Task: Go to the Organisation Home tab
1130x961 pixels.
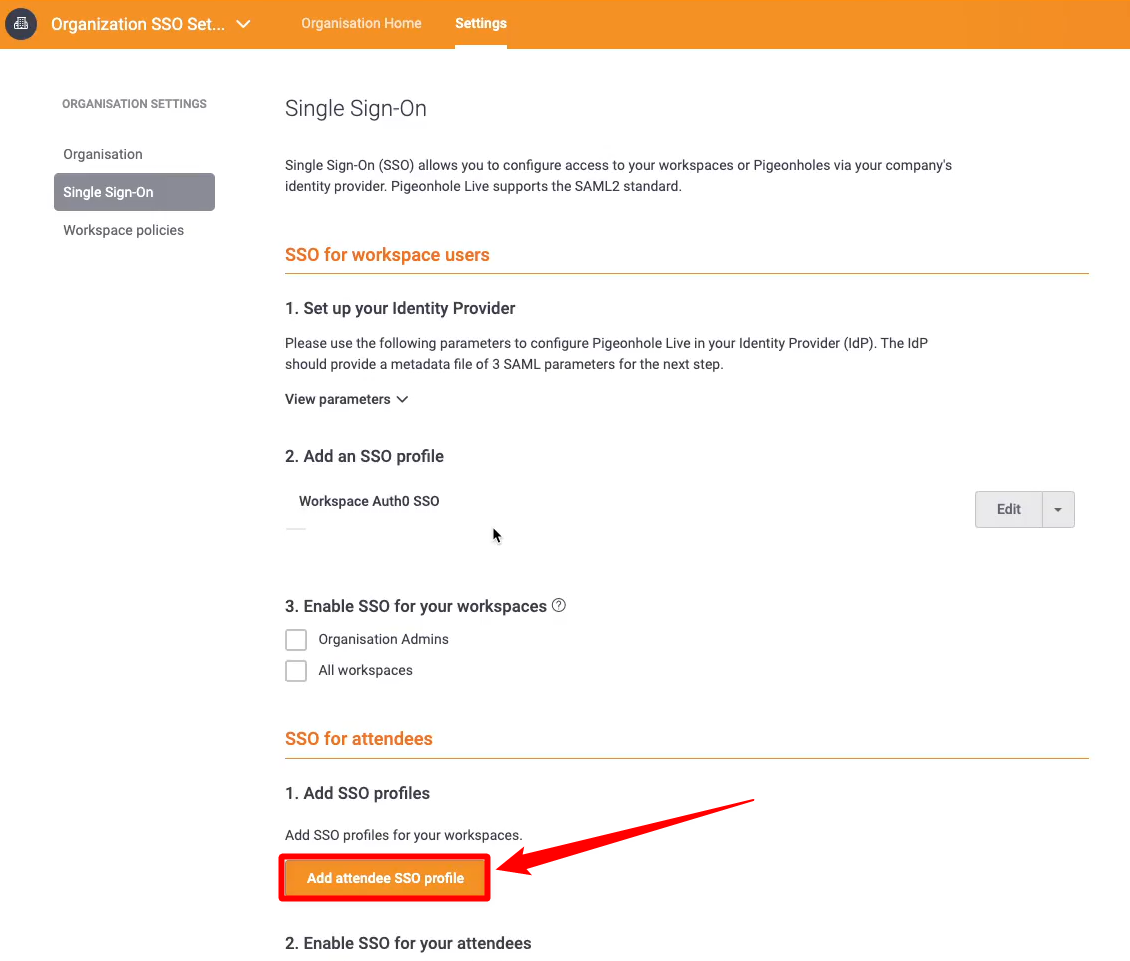Action: tap(361, 23)
